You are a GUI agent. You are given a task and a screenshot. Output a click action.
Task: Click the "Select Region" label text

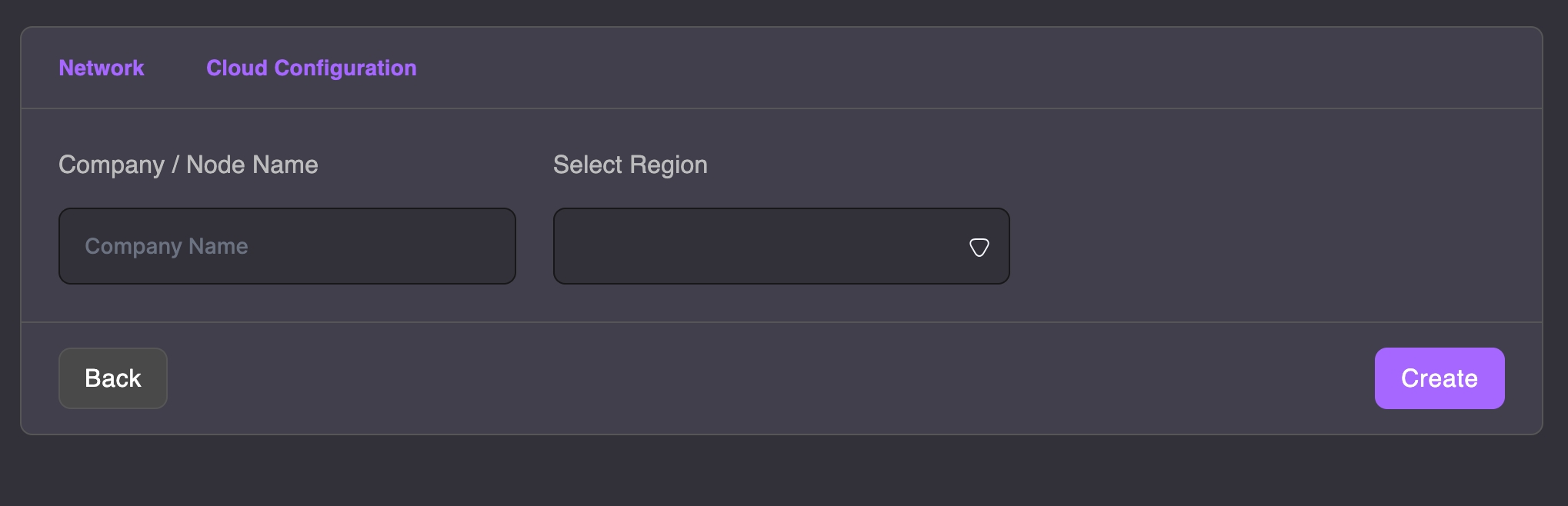[x=630, y=165]
